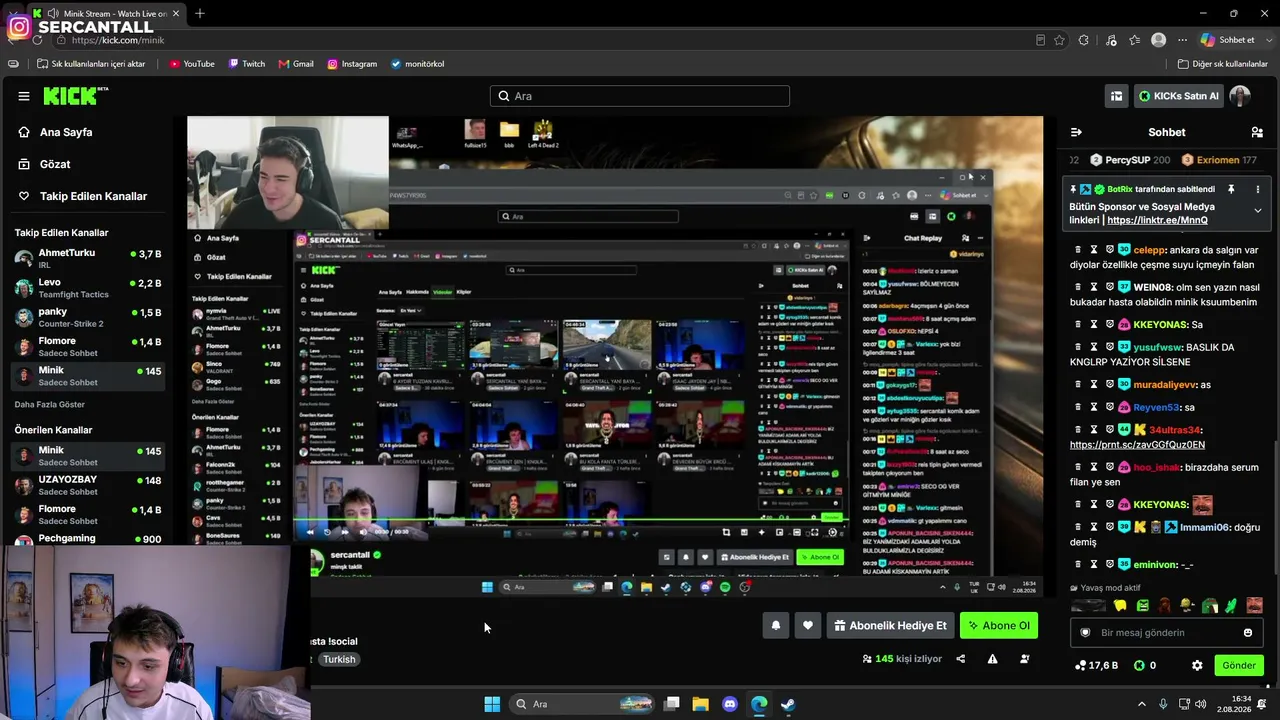
Task: Share the stream via share icon
Action: pyautogui.click(x=961, y=659)
